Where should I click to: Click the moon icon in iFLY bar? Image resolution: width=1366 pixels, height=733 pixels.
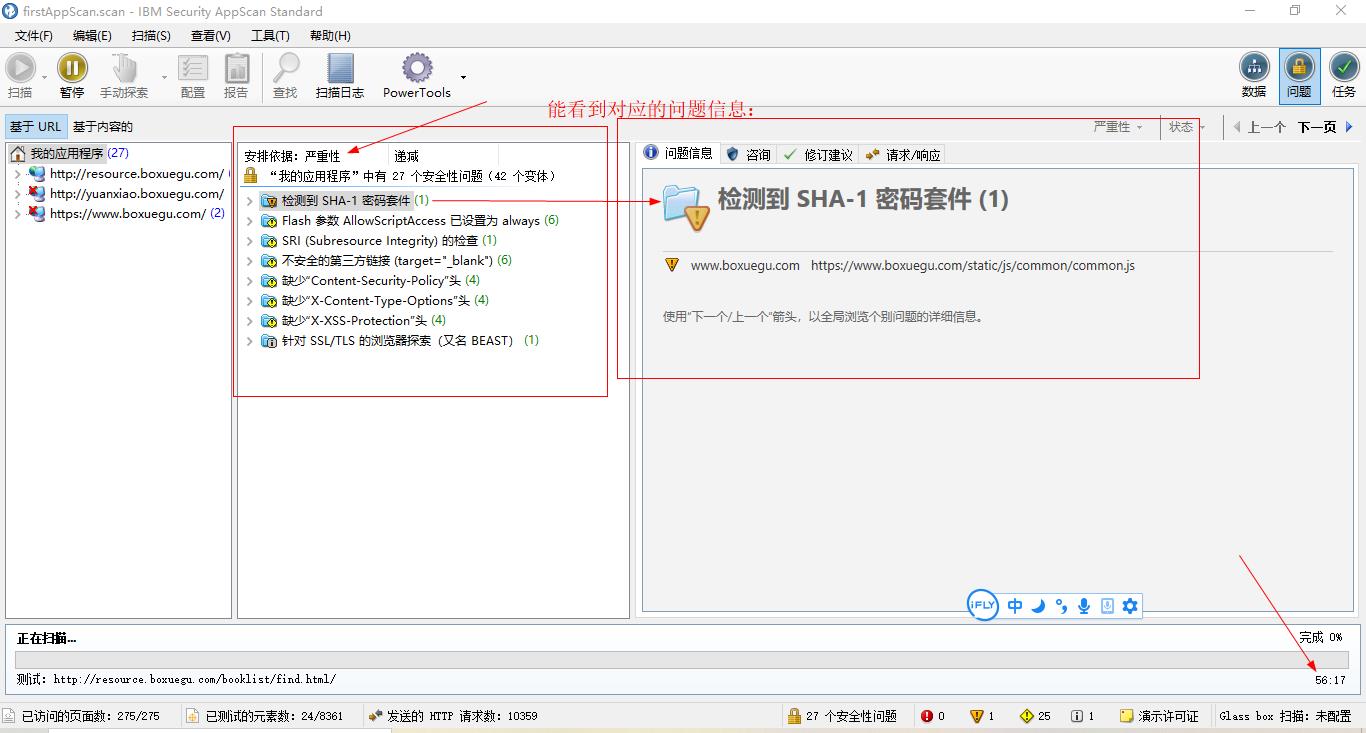tap(1038, 606)
